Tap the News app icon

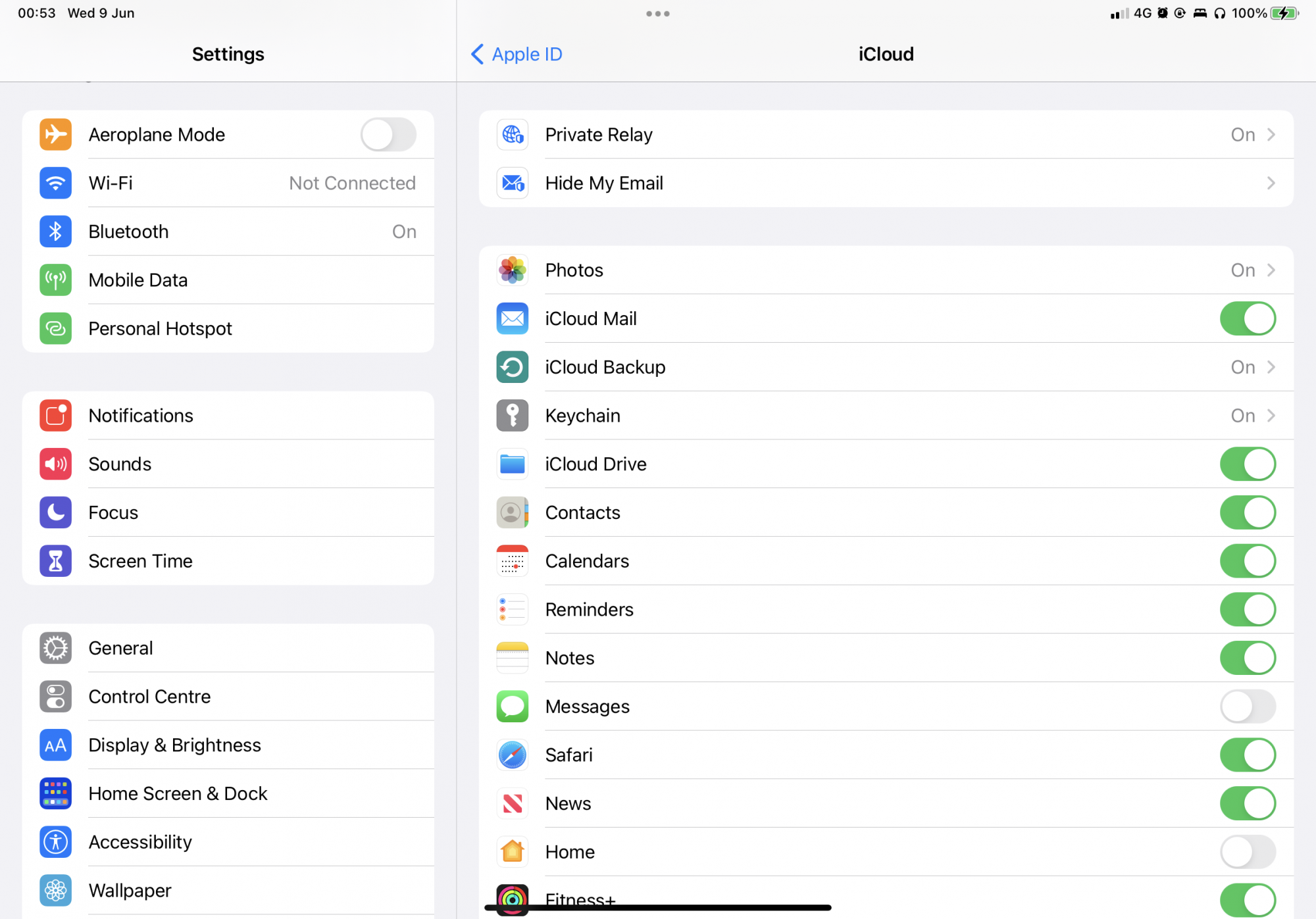tap(513, 804)
